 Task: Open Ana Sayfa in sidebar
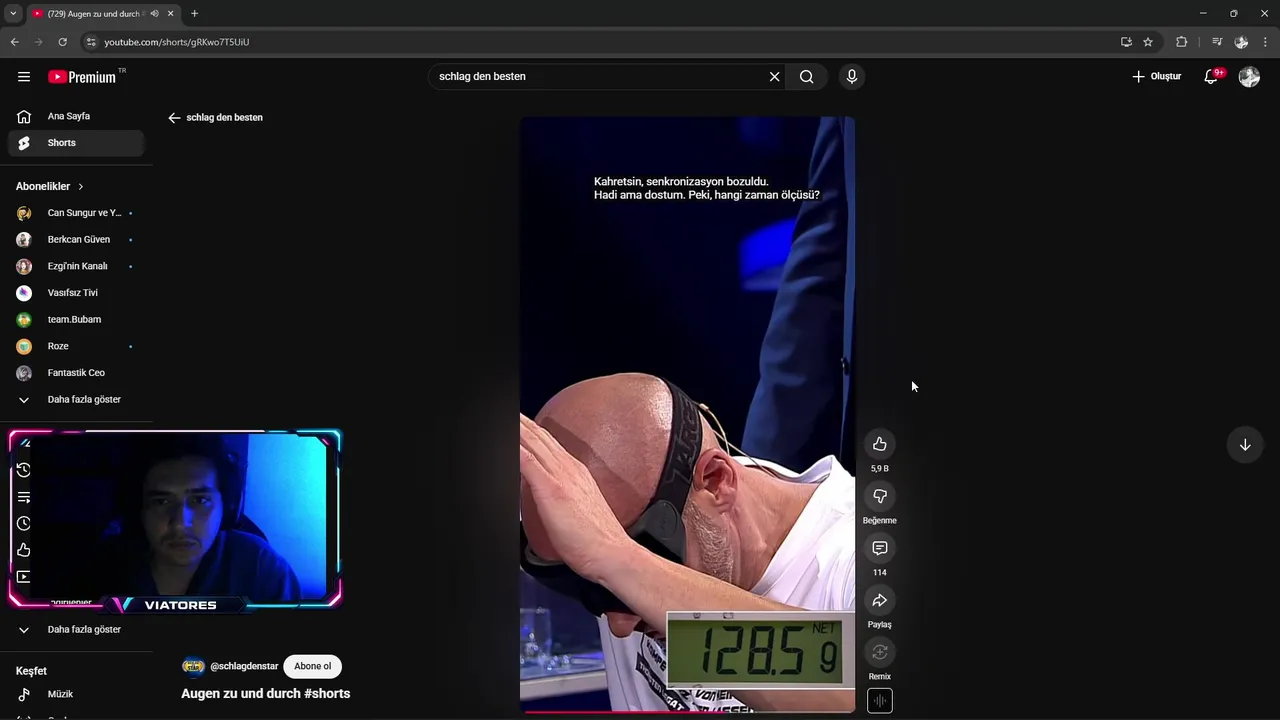pos(76,117)
